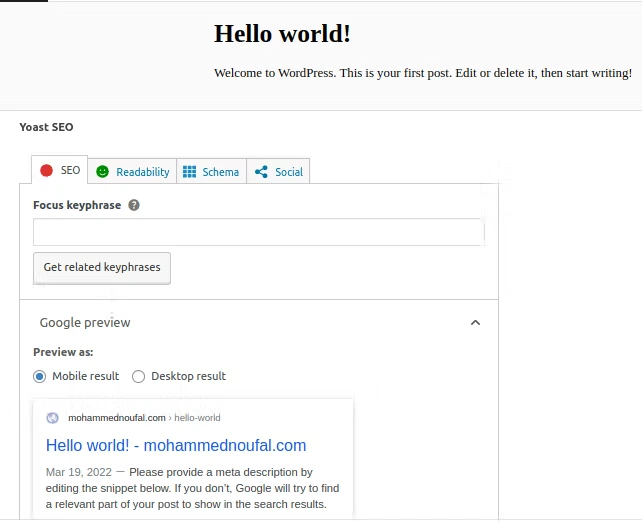This screenshot has height=522, width=642.
Task: Click the globe favicon in the snippet preview
Action: click(53, 418)
